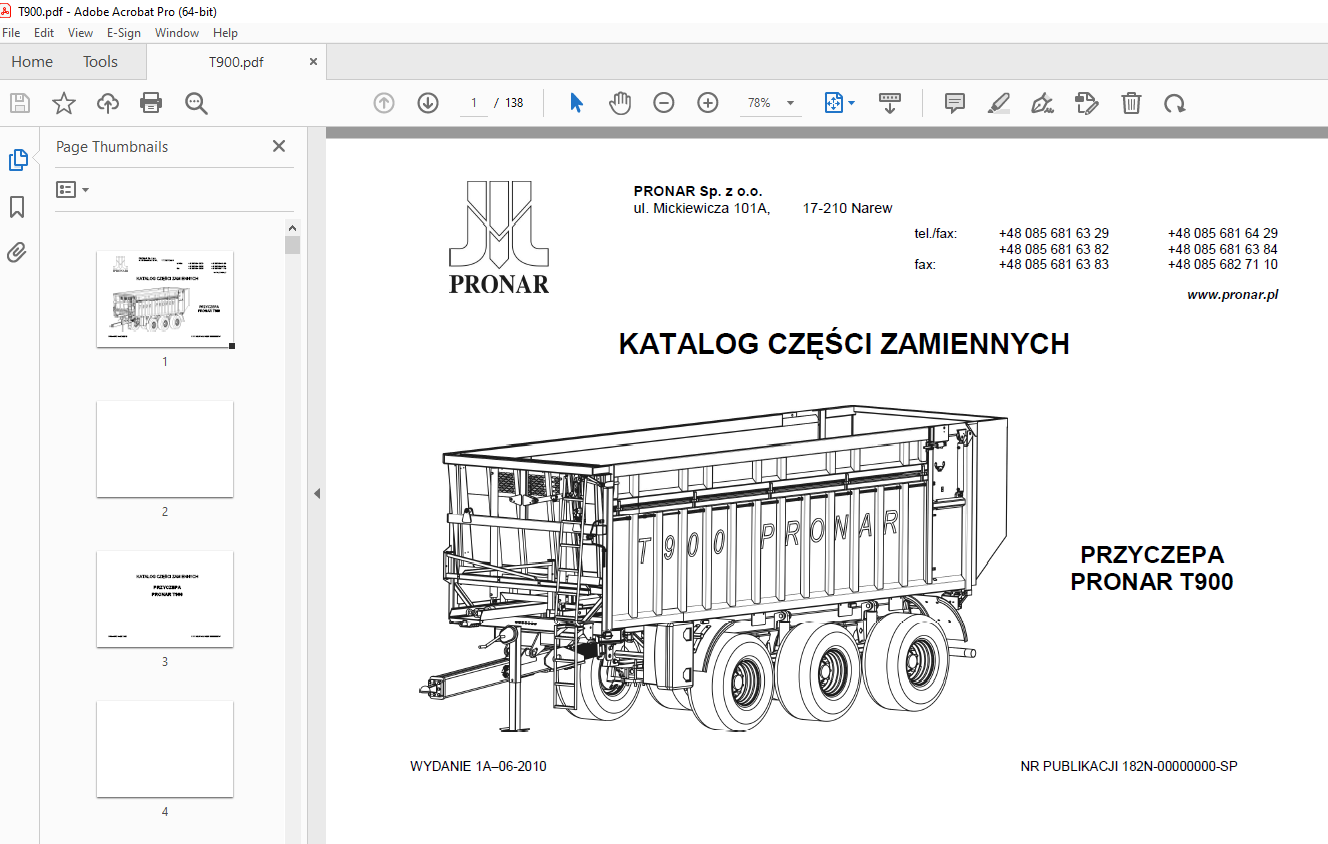Click fax number +48 085 682 71 10

(x=1223, y=265)
